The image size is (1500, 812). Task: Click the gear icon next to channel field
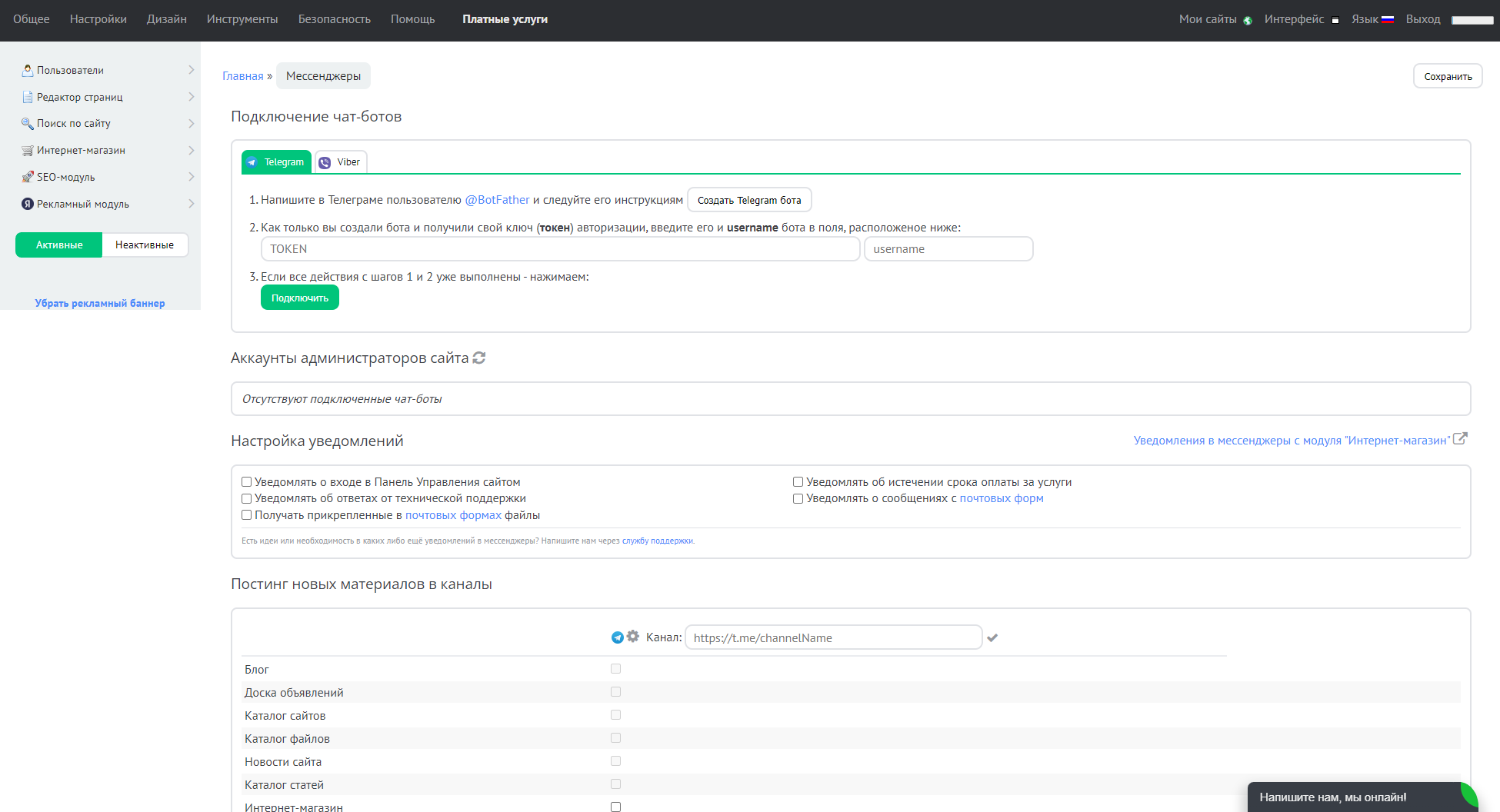coord(633,637)
